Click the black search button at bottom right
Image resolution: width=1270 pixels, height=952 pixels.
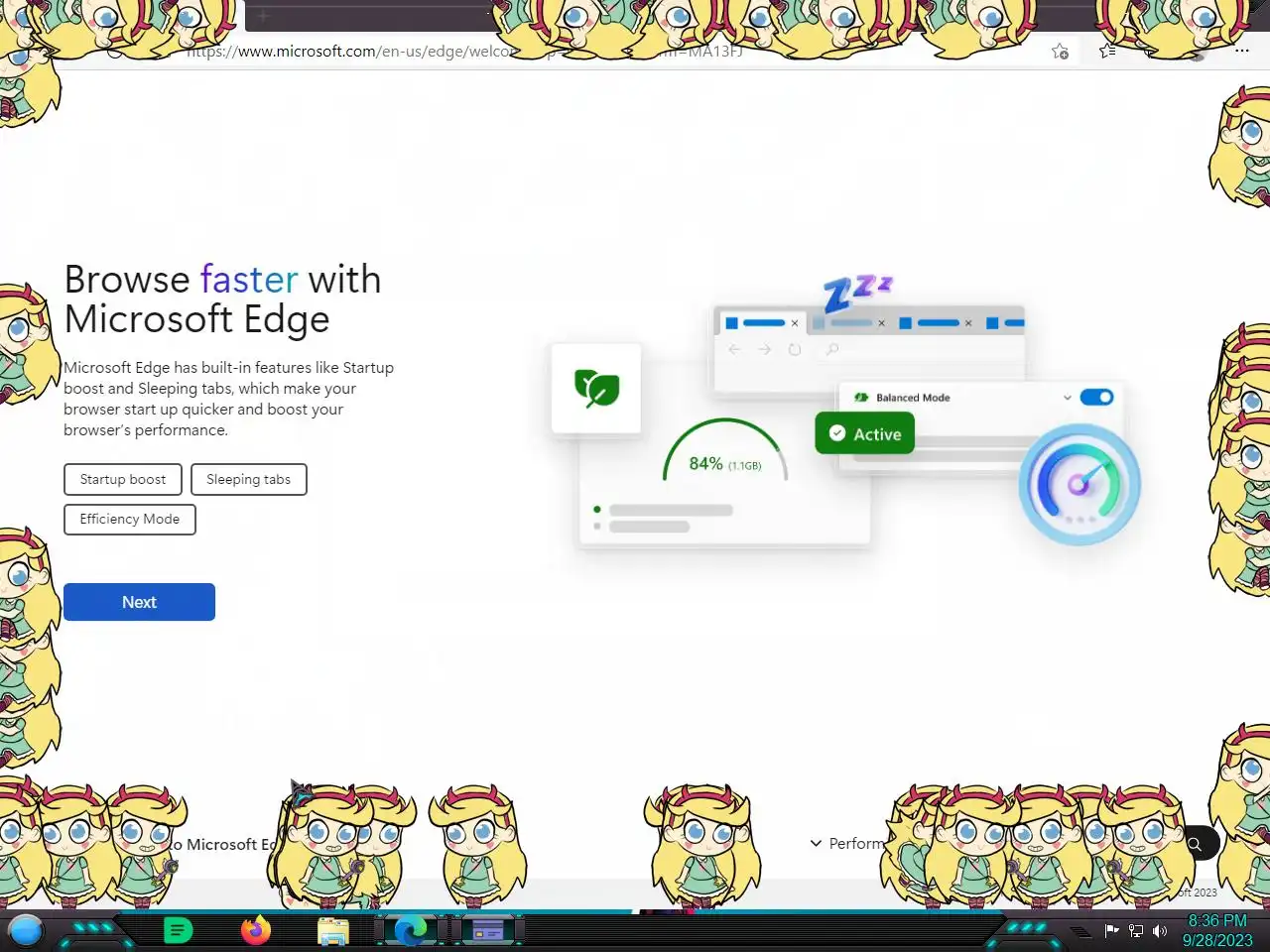point(1196,844)
